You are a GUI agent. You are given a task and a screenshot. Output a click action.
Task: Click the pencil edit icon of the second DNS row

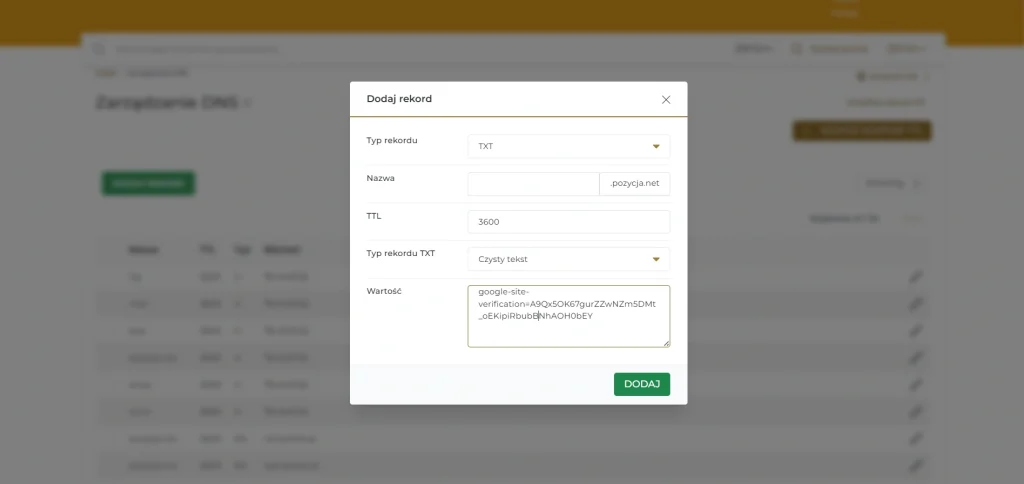(x=916, y=304)
